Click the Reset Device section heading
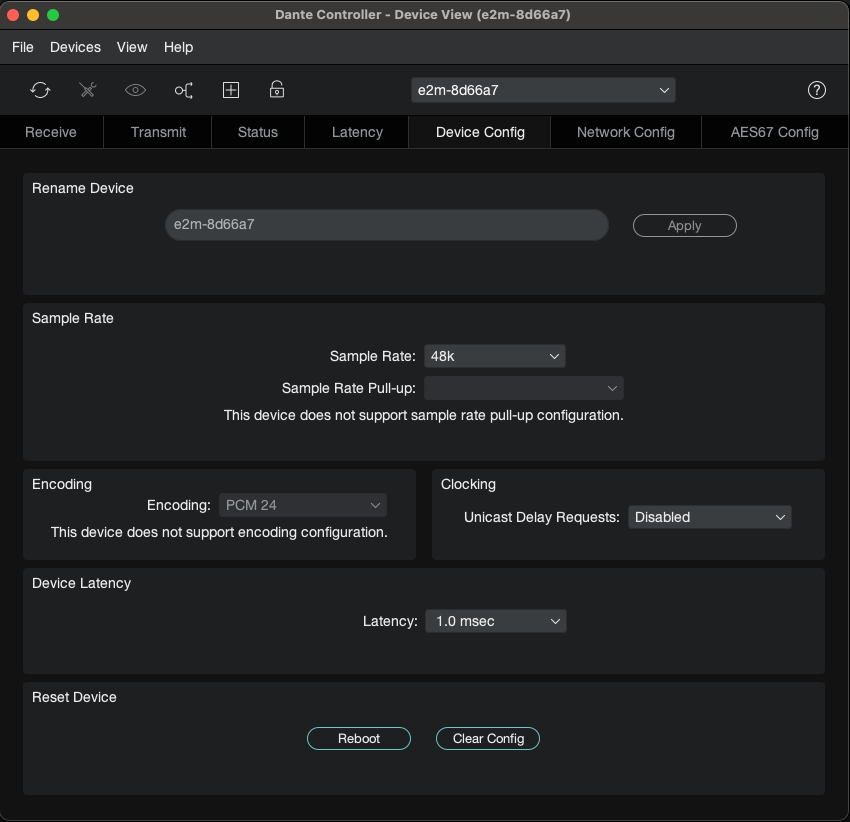 [74, 697]
